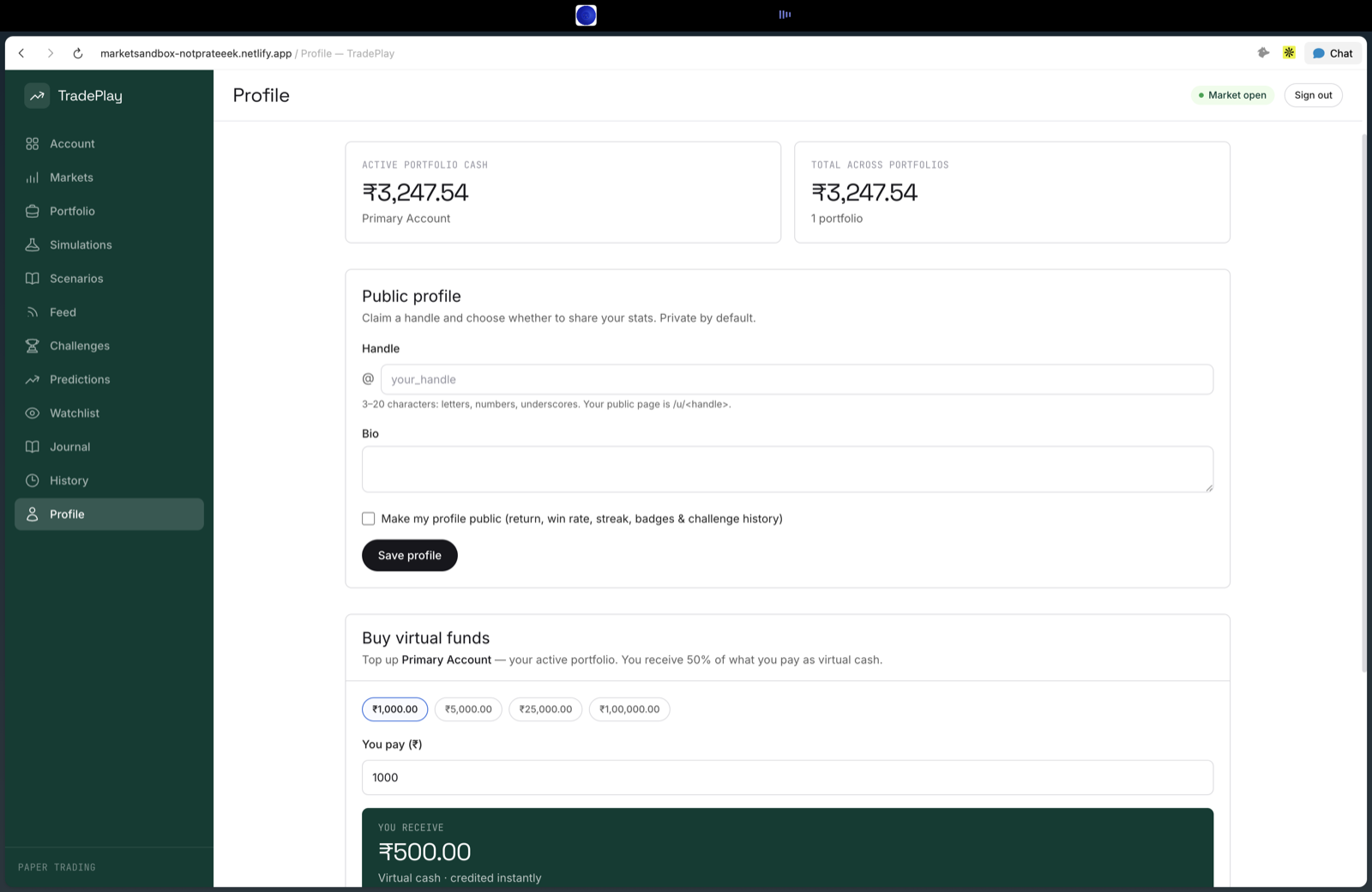Open Challenges from sidebar
The width and height of the screenshot is (1372, 892).
coord(109,346)
